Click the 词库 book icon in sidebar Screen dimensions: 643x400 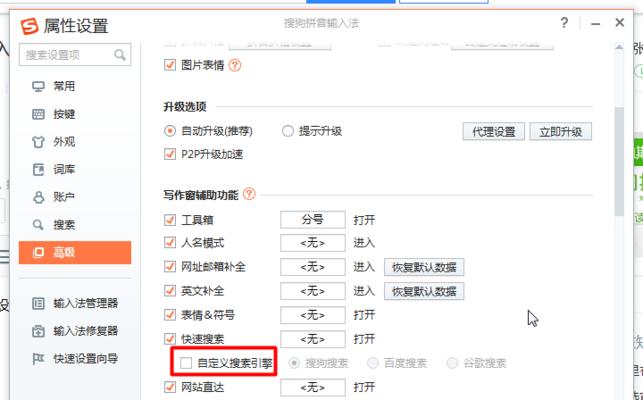(38, 169)
